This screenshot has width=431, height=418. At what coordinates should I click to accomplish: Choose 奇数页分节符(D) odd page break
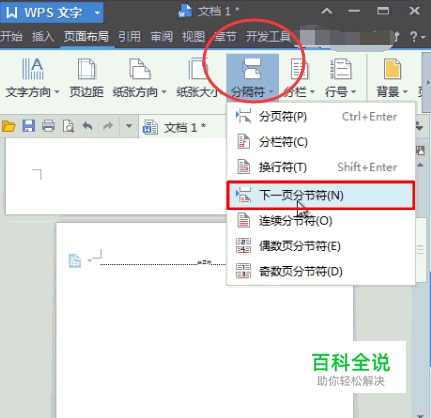[321, 271]
